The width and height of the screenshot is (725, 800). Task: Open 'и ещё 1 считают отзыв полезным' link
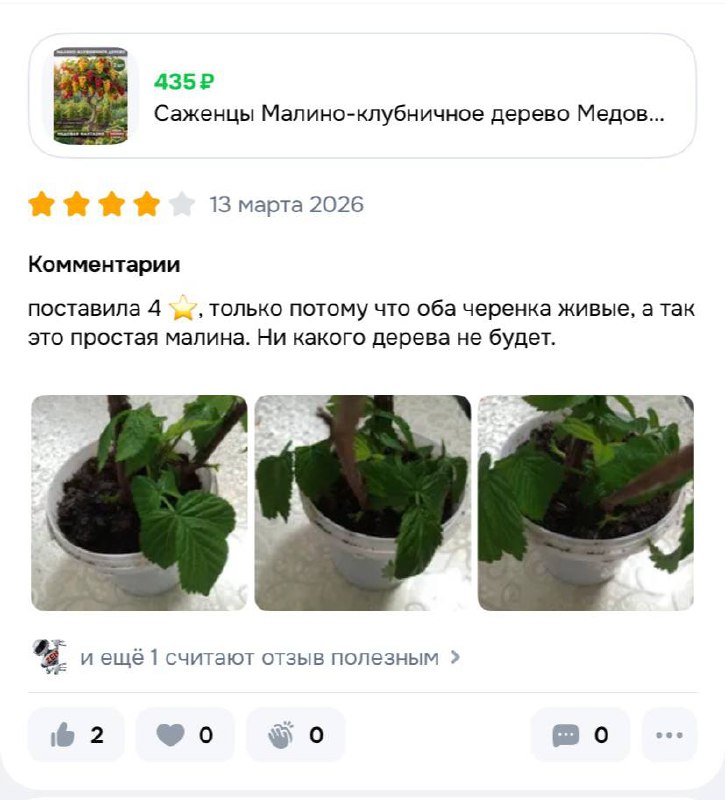coord(259,658)
